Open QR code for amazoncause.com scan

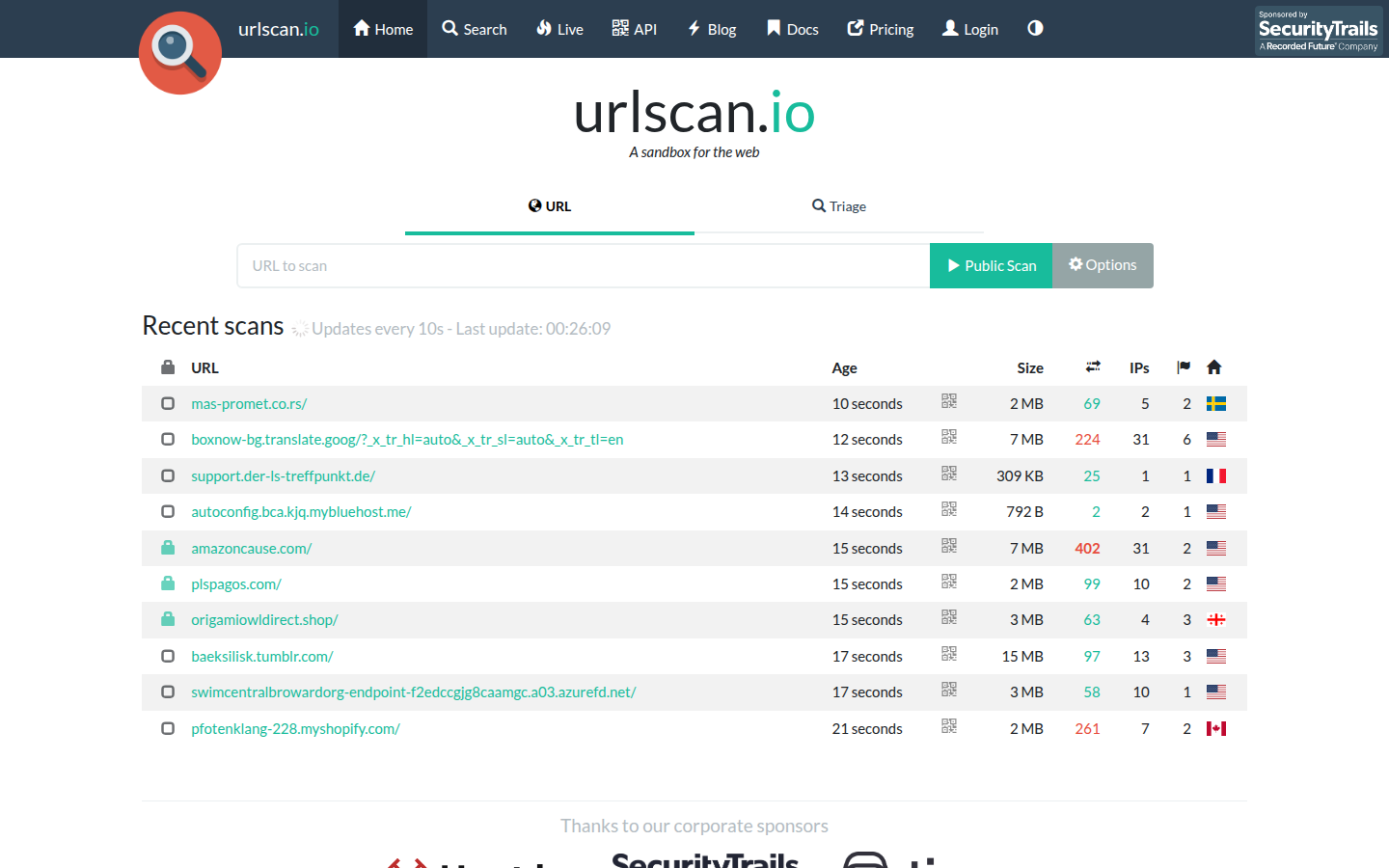949,546
